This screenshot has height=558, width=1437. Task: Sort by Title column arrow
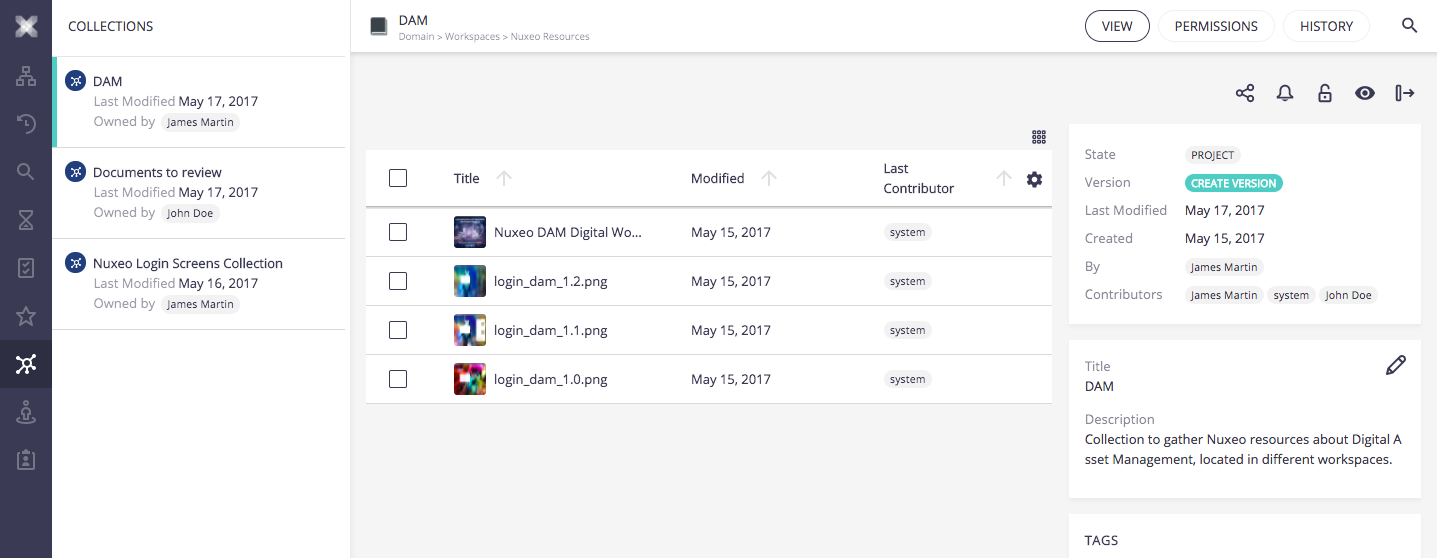click(x=504, y=178)
